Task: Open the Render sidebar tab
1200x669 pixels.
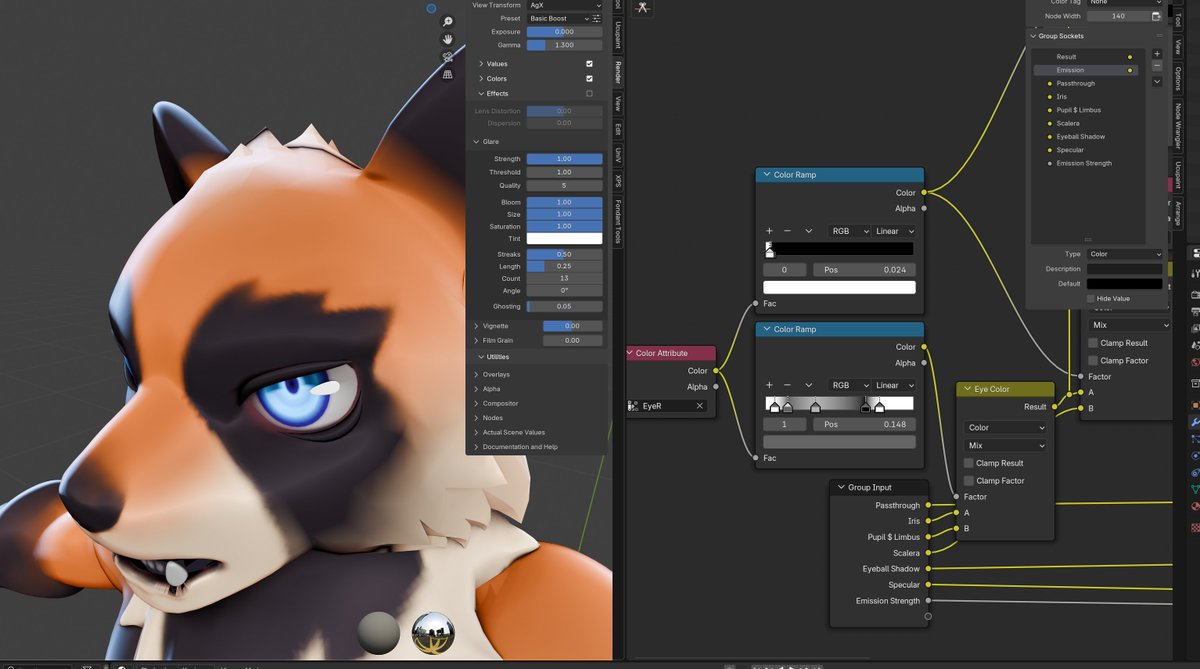Action: pos(618,71)
